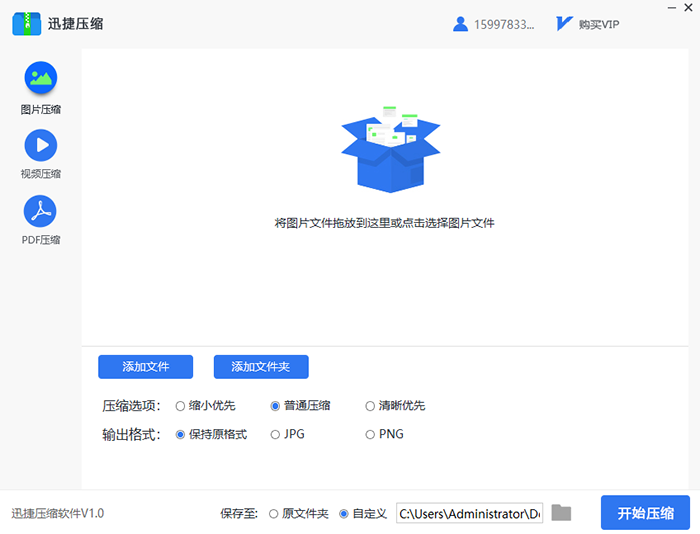This screenshot has width=700, height=534.
Task: Click the account name 15997833...
Action: pos(504,25)
